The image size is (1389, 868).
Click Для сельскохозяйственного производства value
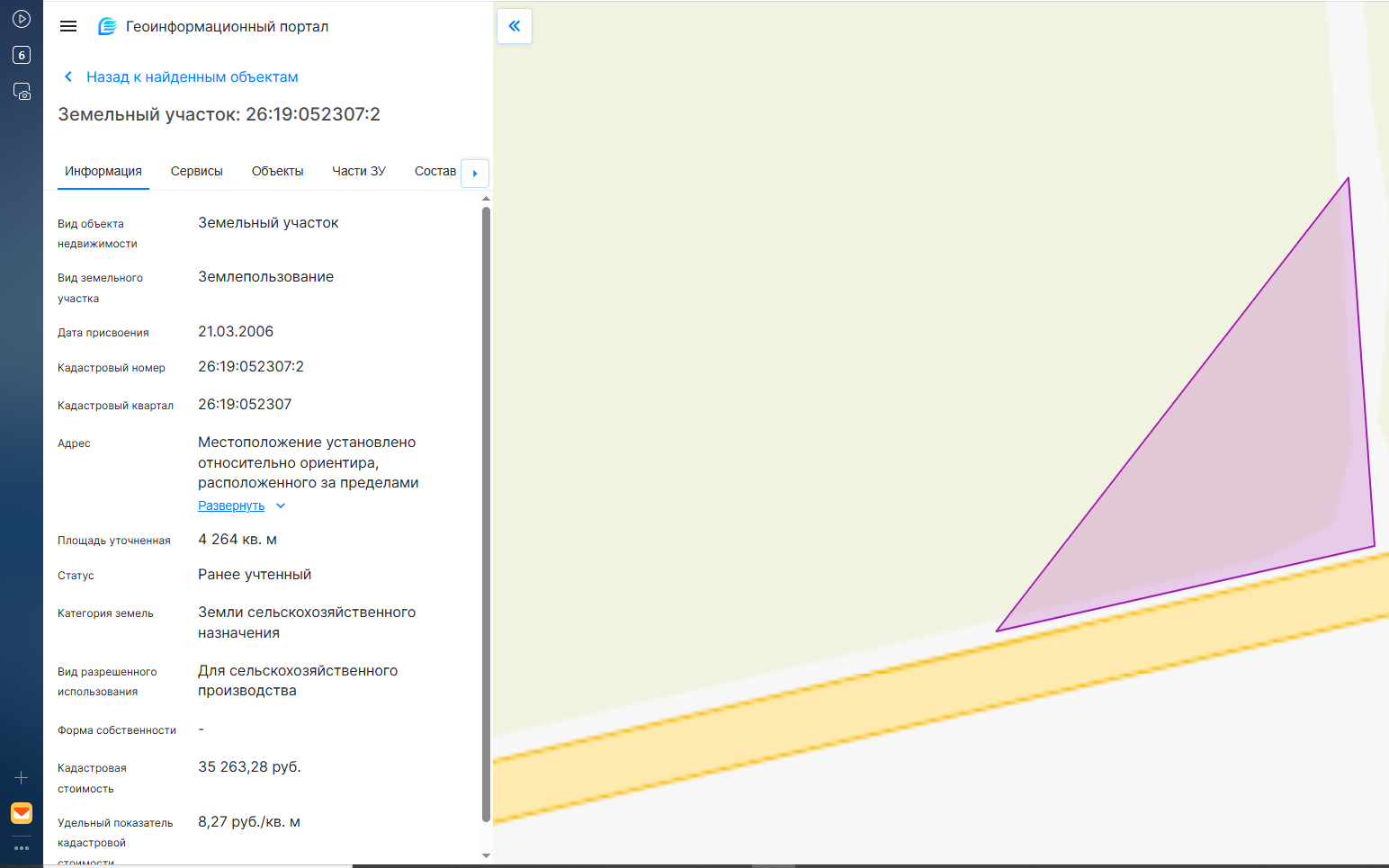coord(298,681)
